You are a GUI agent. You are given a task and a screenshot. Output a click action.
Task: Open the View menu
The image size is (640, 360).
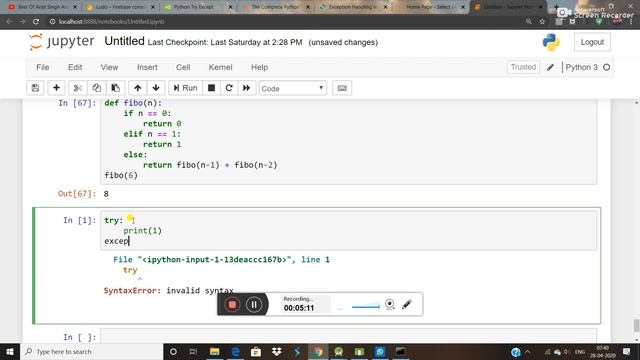click(109, 67)
